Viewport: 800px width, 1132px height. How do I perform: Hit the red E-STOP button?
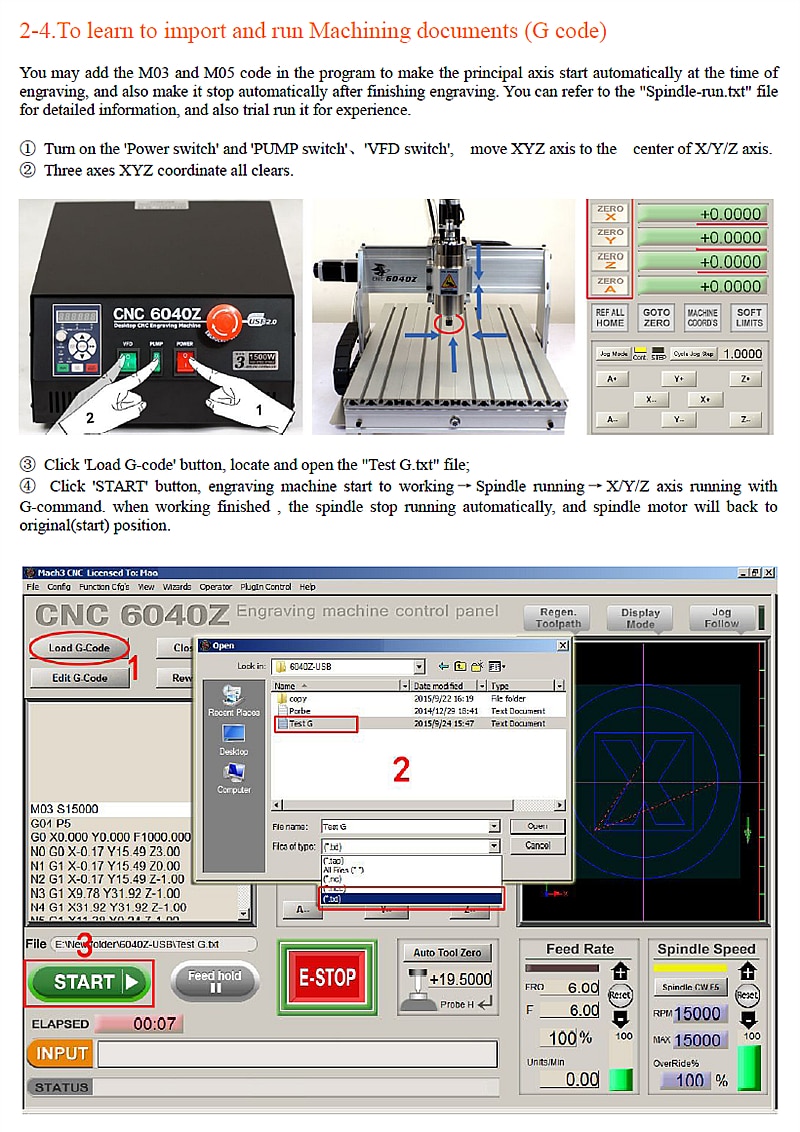(x=327, y=978)
